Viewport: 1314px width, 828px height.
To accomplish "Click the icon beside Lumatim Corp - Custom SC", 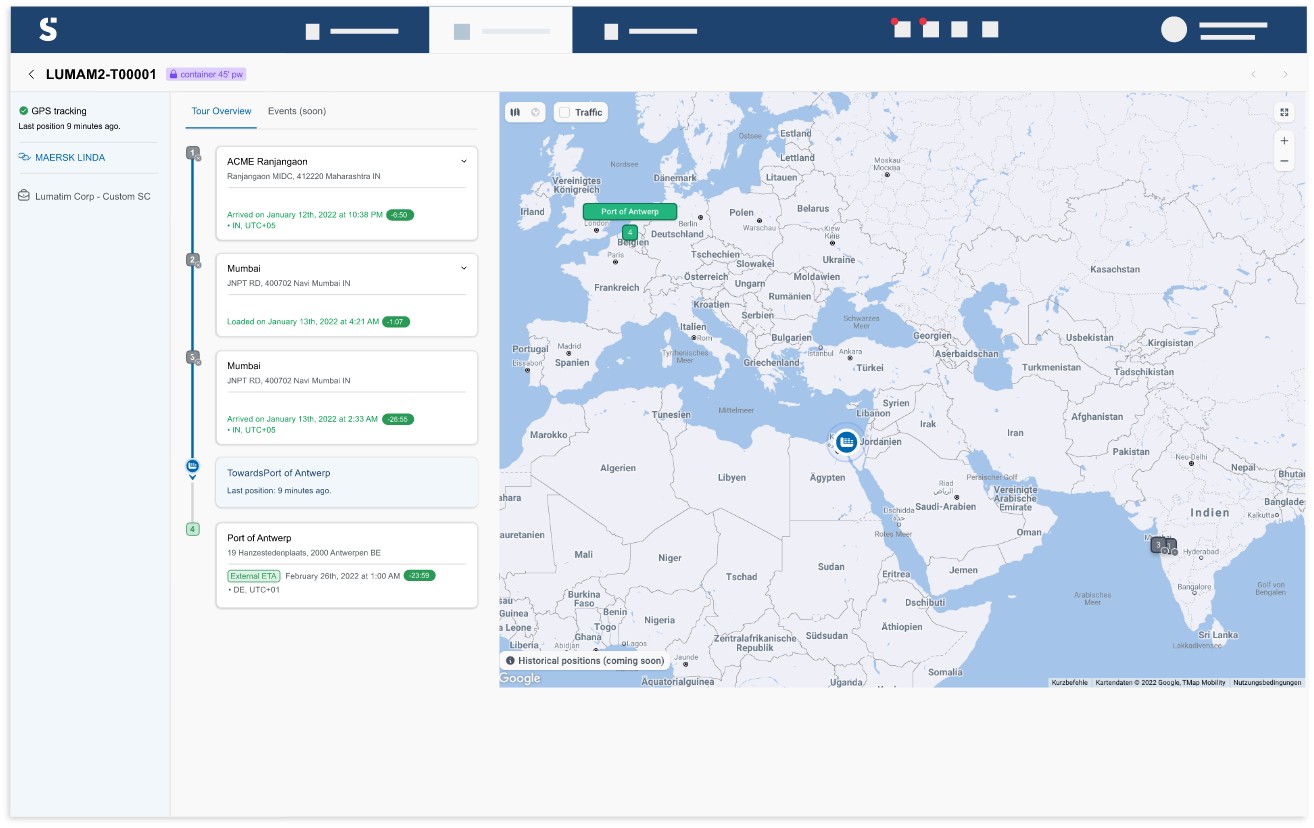I will point(24,196).
